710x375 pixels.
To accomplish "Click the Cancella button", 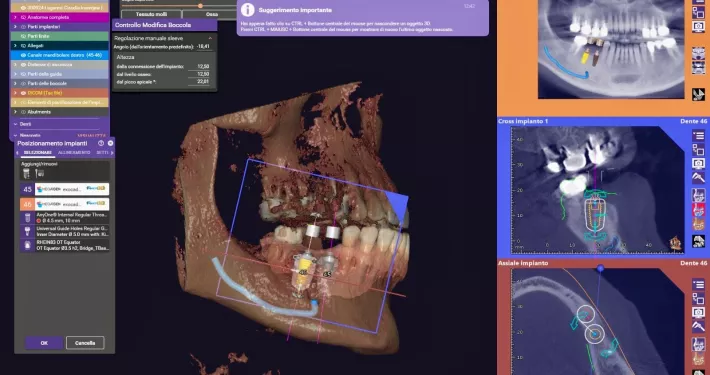I will (85, 343).
